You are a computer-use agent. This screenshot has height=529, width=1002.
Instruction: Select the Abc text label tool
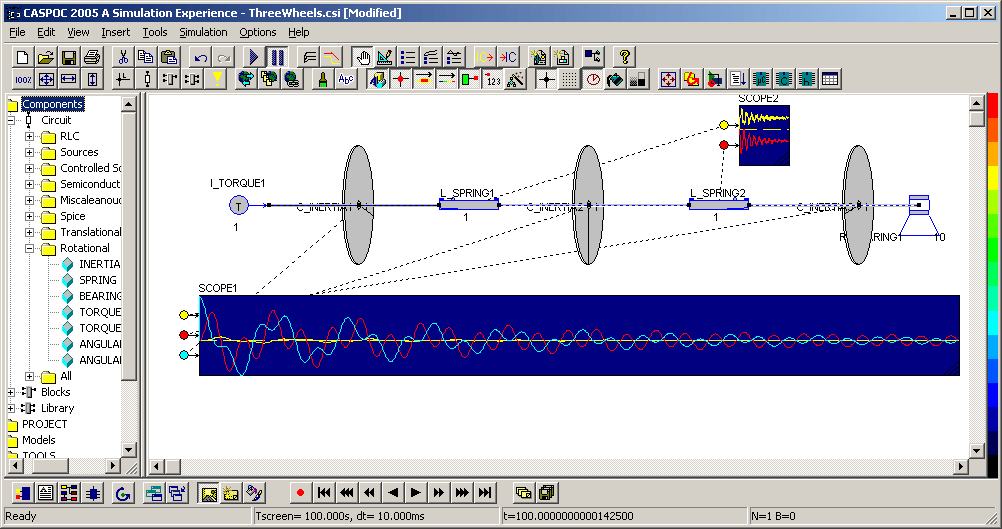coord(346,79)
